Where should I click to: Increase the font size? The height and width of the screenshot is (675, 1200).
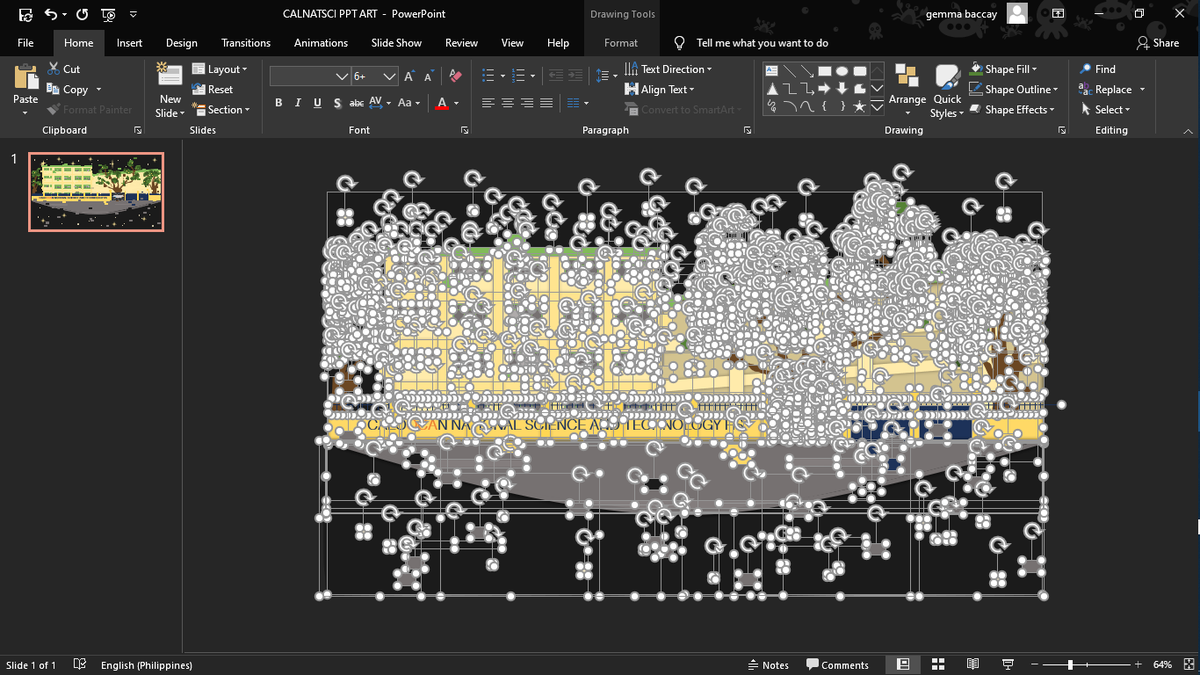point(410,76)
